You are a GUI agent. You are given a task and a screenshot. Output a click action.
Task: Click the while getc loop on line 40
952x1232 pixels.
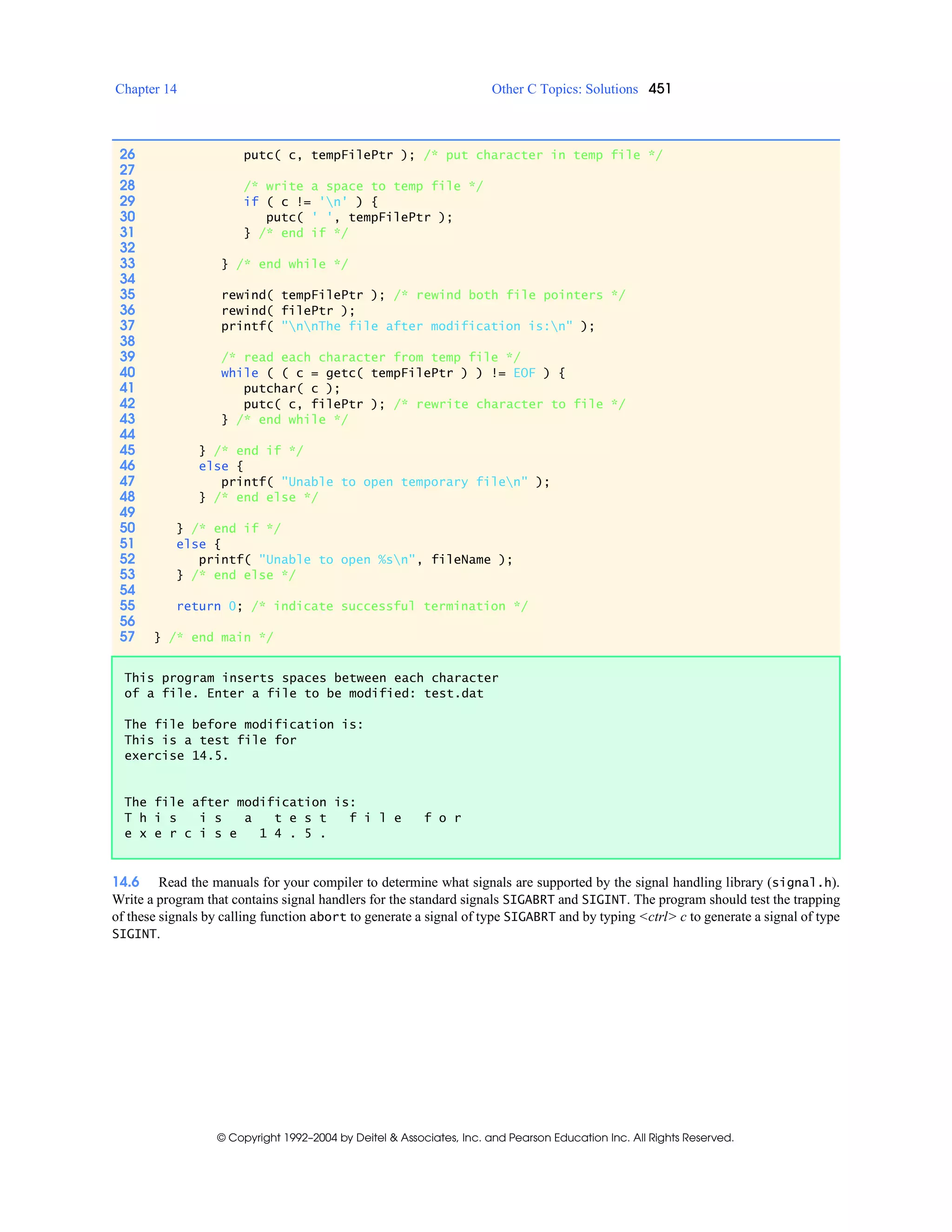tap(393, 373)
